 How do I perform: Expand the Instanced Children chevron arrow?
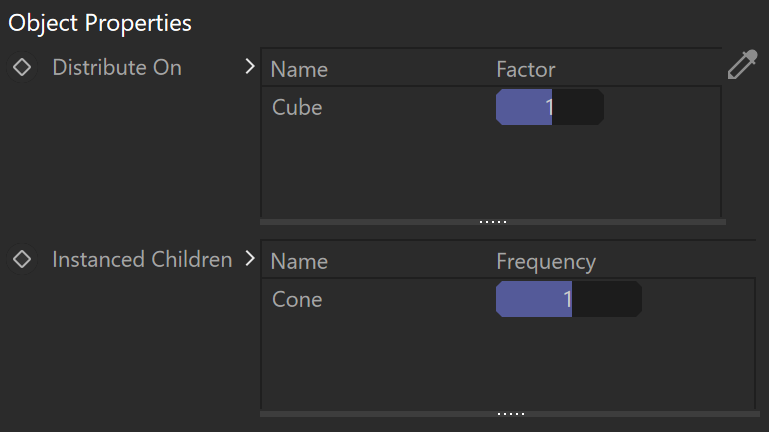coord(250,258)
